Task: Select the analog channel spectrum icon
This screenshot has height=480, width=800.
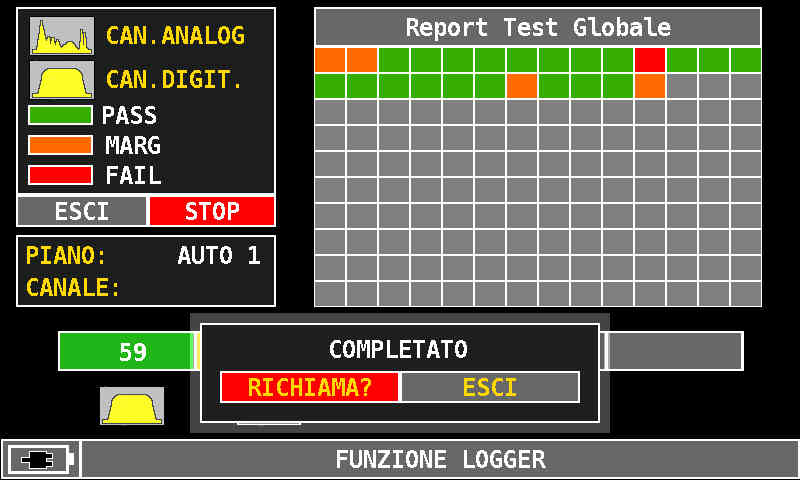Action: [x=62, y=36]
